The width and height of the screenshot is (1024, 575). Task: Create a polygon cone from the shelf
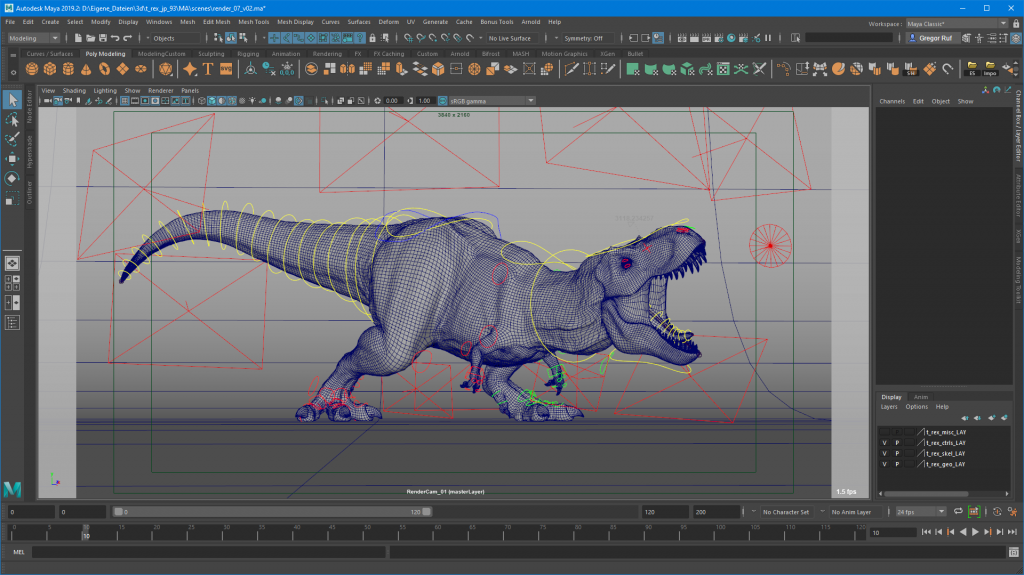pos(86,69)
